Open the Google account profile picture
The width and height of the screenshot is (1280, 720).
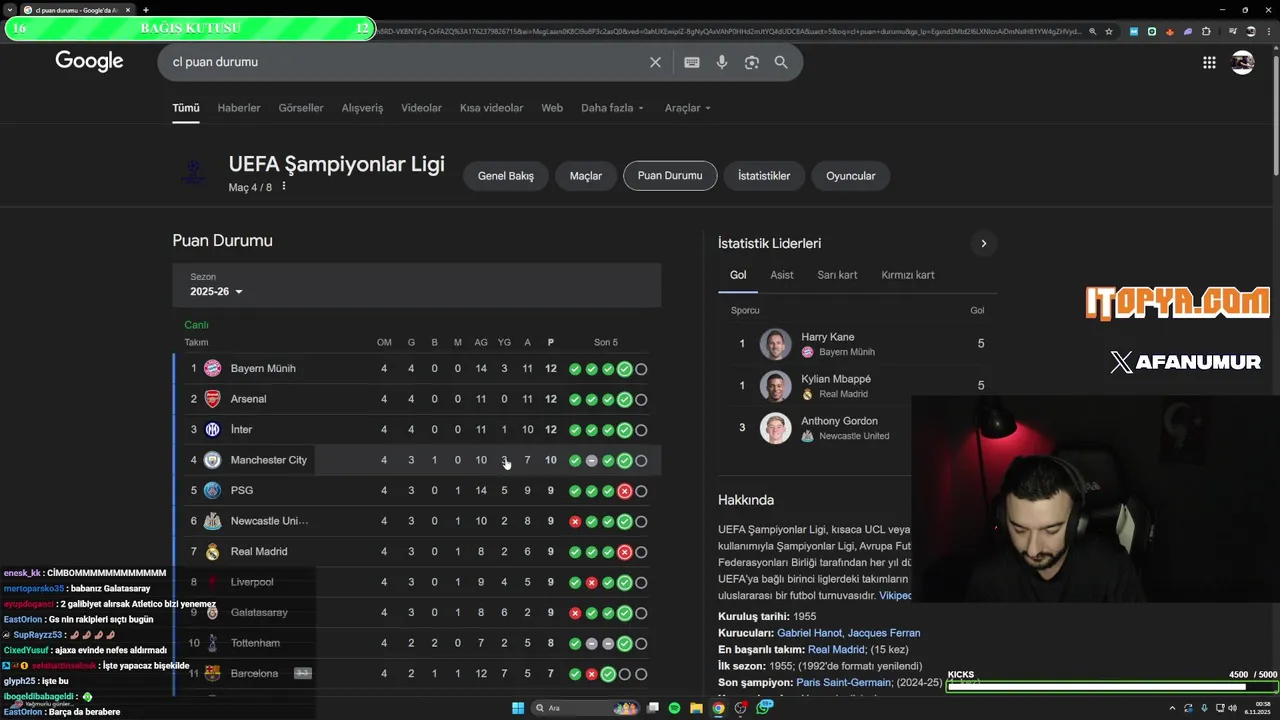(1243, 62)
